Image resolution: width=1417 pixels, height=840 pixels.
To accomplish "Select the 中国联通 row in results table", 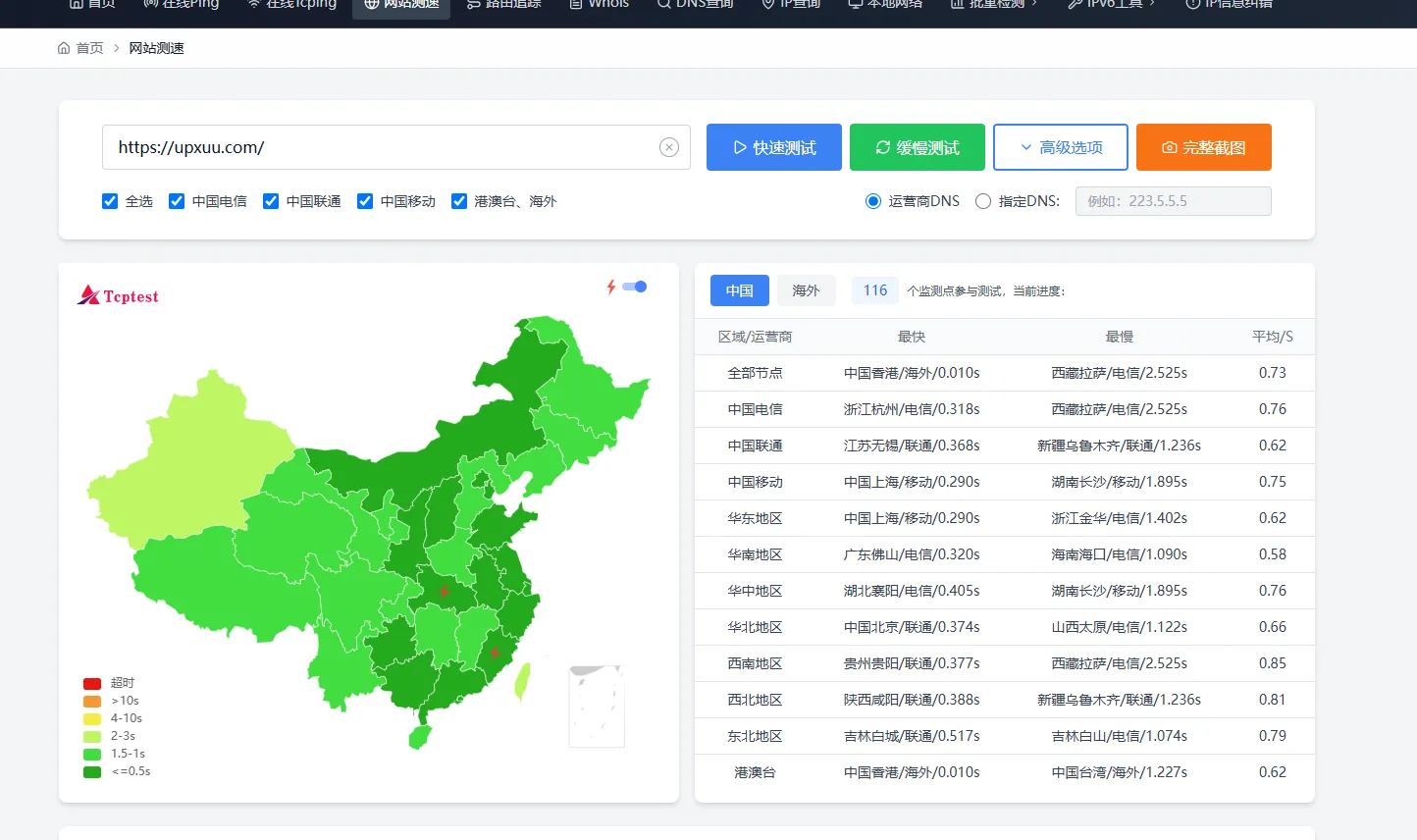I will coord(1005,446).
